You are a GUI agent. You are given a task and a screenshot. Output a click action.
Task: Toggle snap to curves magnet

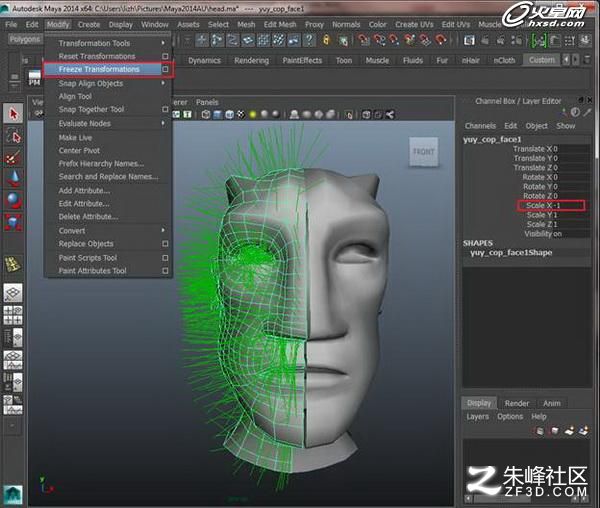click(x=379, y=40)
